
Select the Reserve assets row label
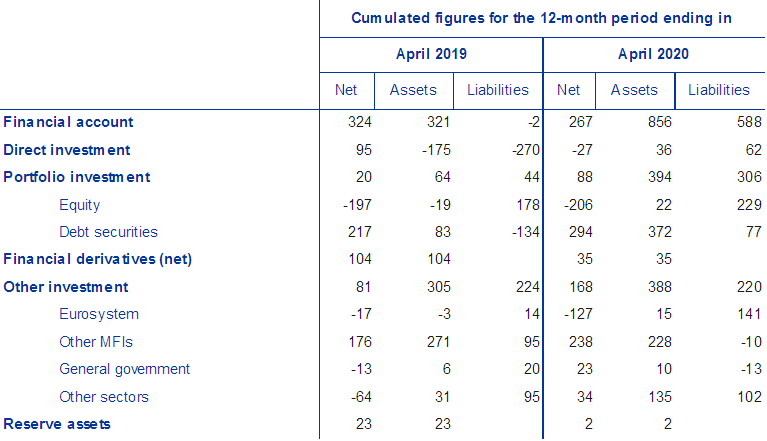tap(57, 424)
